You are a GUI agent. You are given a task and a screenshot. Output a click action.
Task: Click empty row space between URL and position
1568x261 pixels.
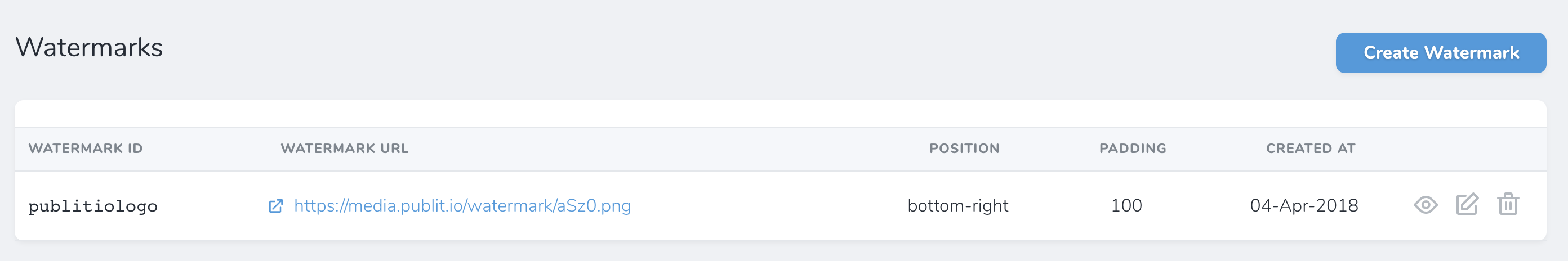tap(767, 206)
